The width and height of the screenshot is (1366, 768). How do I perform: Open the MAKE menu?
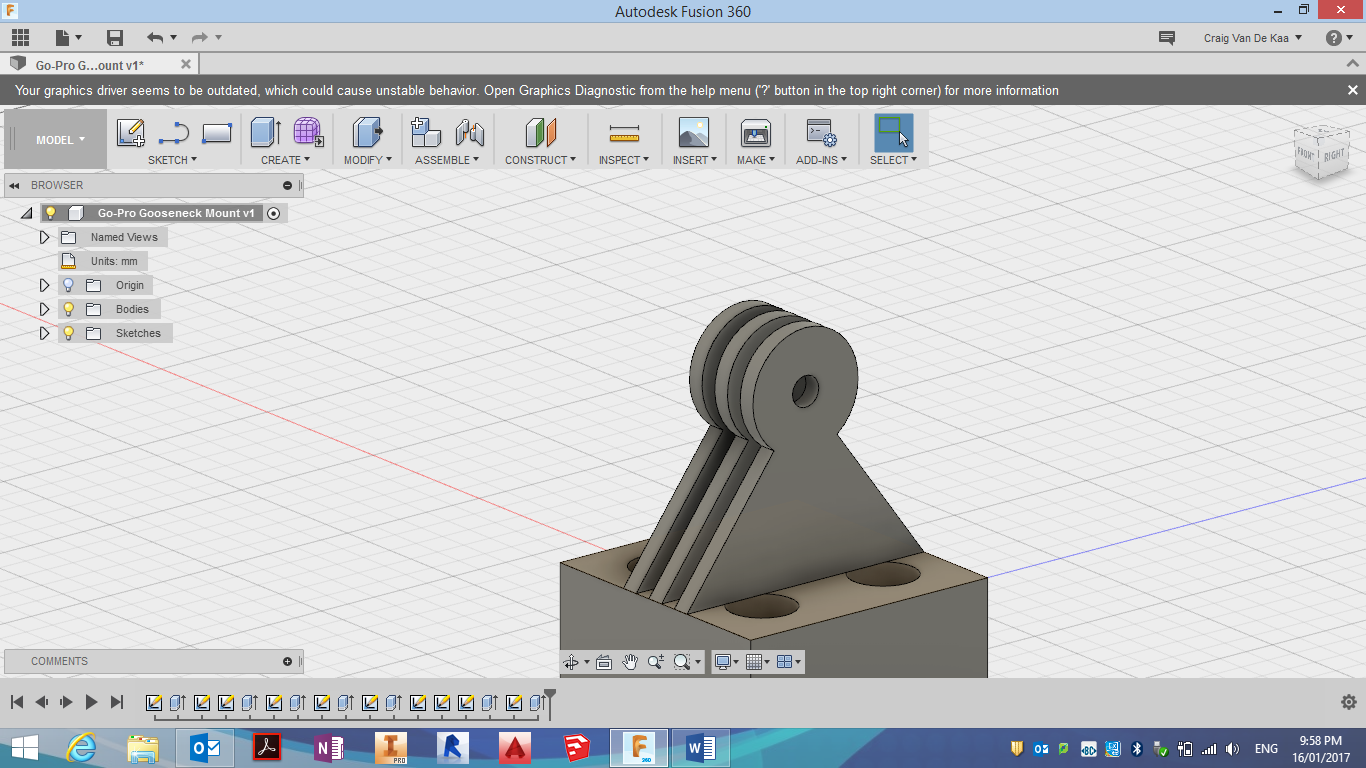pos(756,160)
